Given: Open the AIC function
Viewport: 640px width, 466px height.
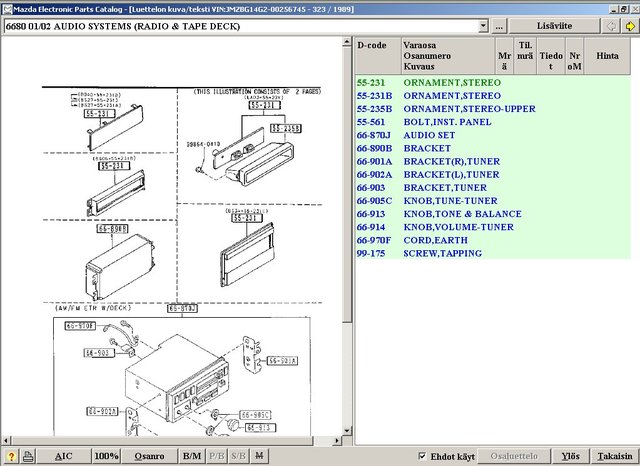Looking at the screenshot, I should click(x=63, y=456).
